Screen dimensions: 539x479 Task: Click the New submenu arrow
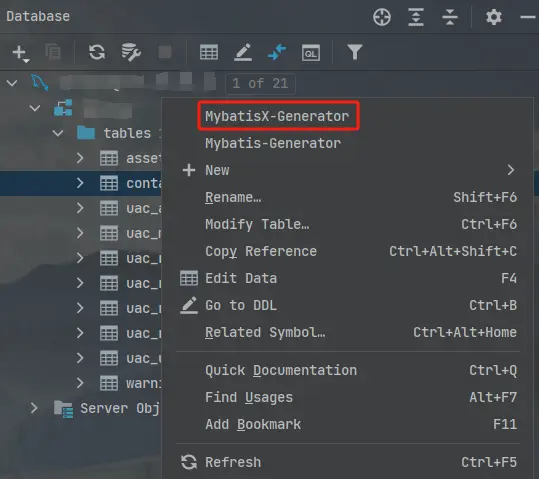coord(511,170)
